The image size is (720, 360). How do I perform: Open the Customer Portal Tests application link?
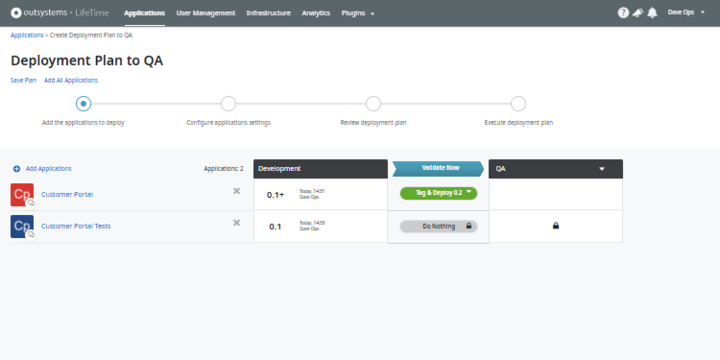[x=76, y=226]
